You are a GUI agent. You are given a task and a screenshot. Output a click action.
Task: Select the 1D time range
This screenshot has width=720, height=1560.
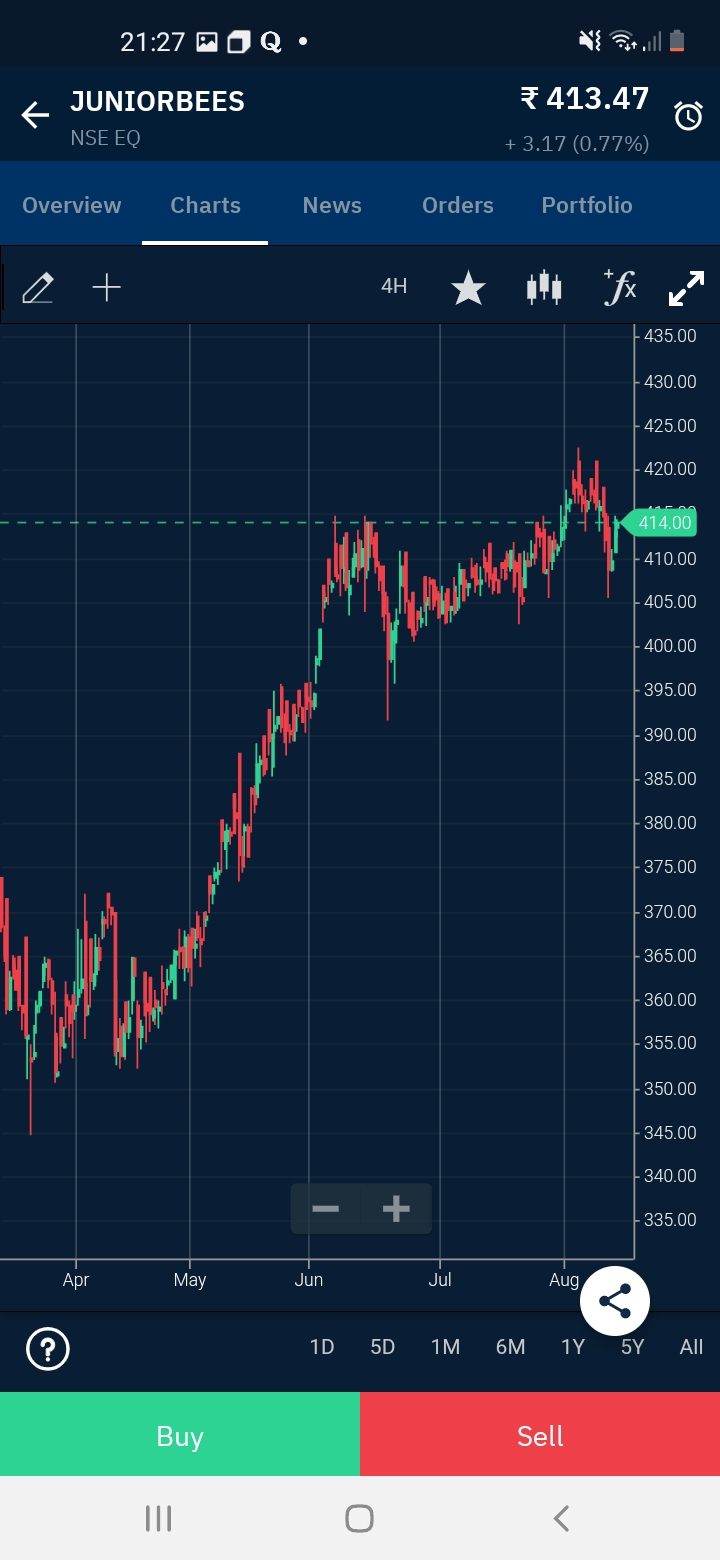click(322, 1347)
